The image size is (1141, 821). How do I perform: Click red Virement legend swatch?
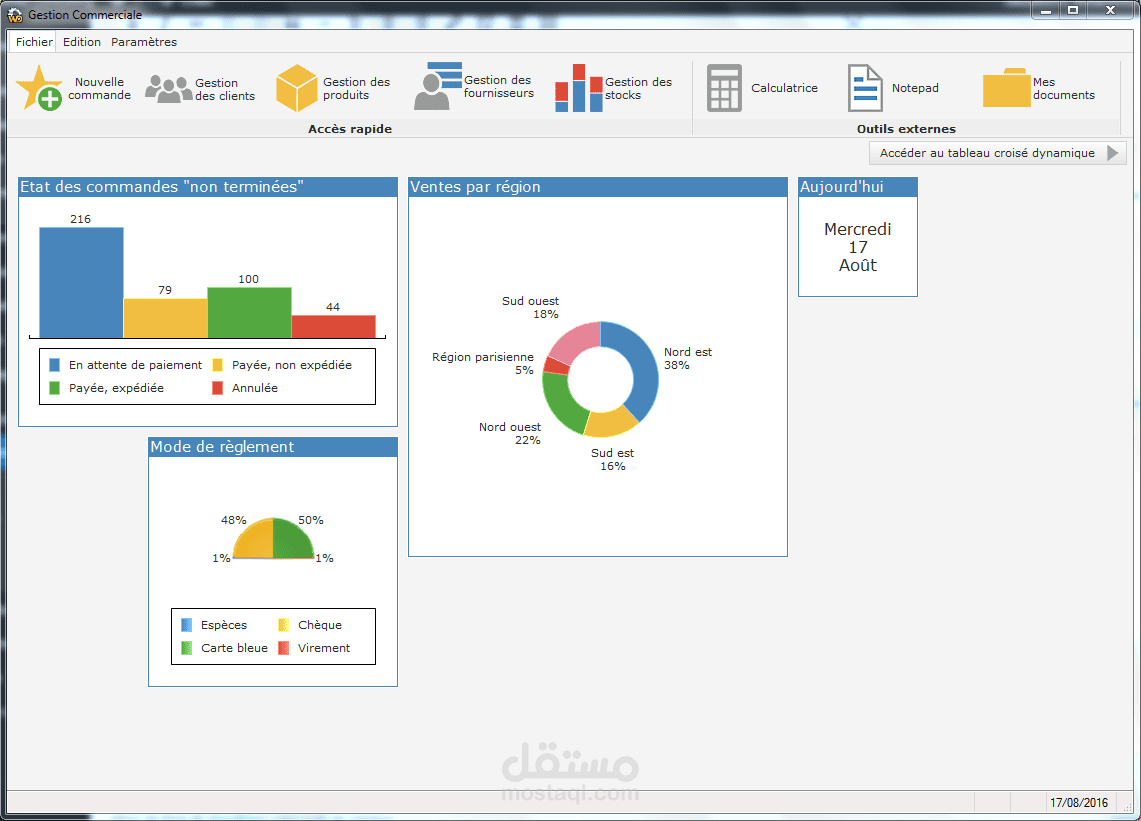284,649
